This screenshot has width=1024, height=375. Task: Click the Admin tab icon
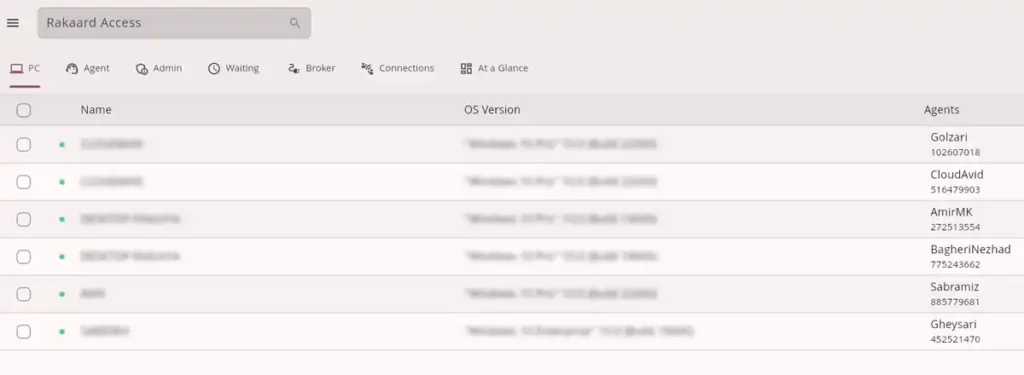pyautogui.click(x=142, y=69)
